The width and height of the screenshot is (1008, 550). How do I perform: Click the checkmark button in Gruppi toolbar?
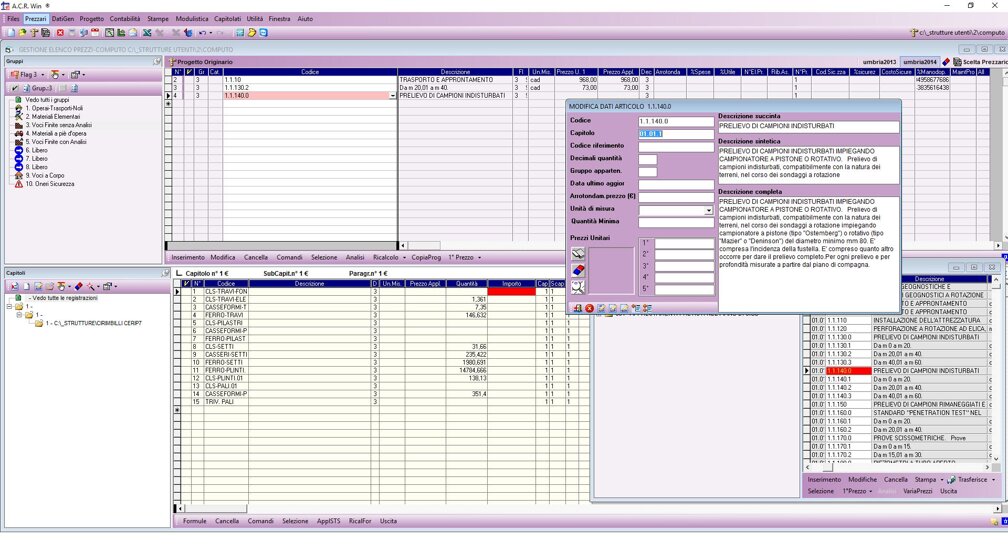(14, 88)
